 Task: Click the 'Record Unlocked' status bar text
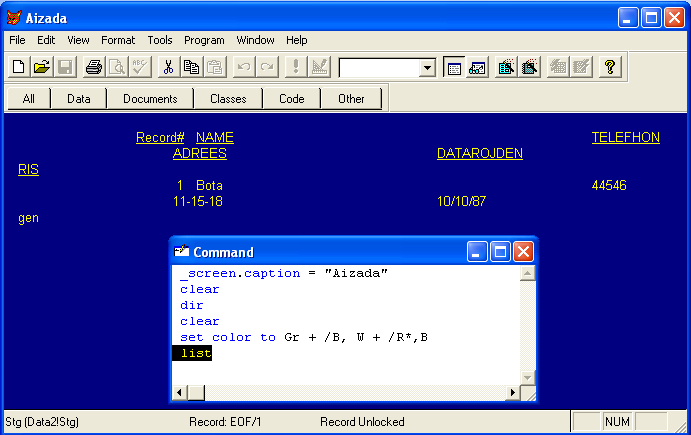tap(362, 422)
